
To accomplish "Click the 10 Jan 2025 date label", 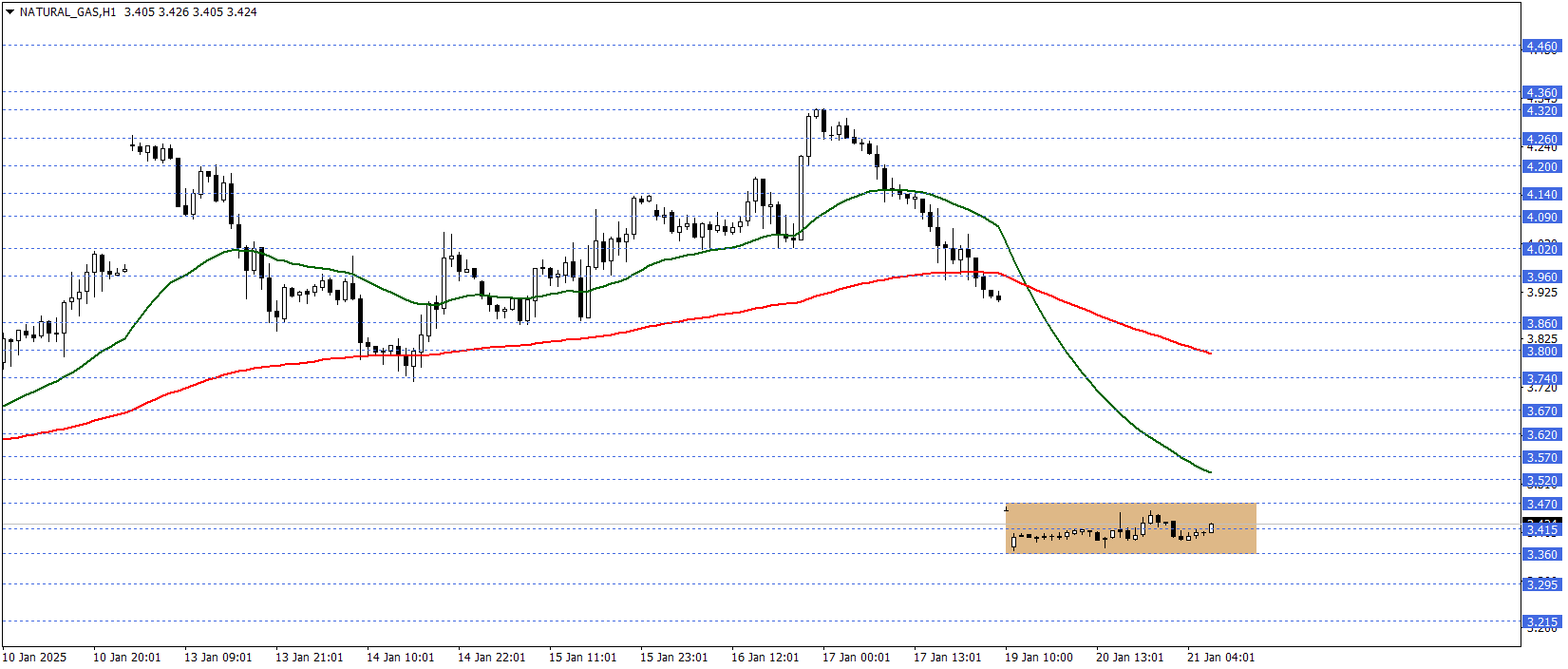I will tap(34, 658).
